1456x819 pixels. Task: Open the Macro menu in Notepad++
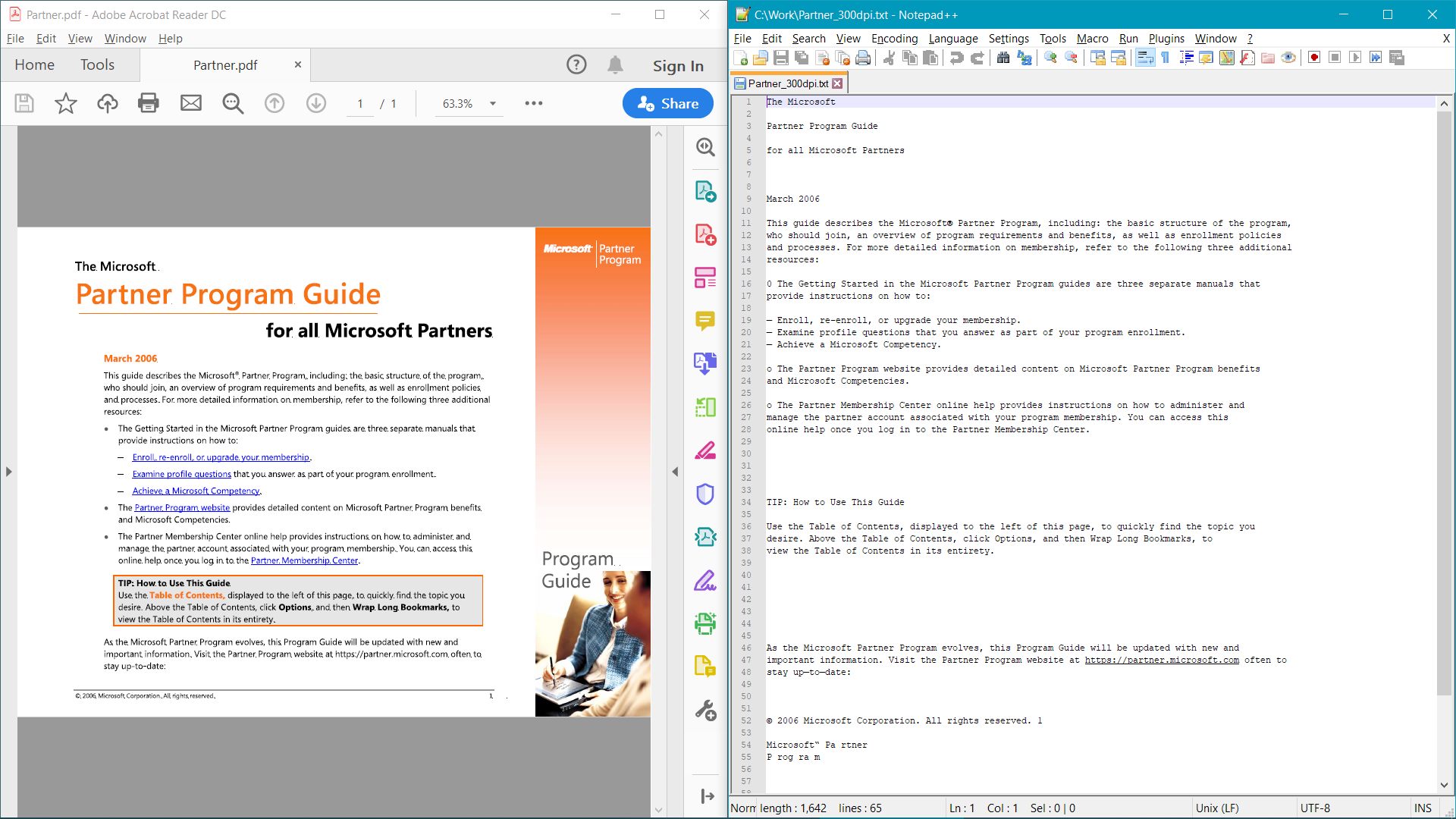point(1093,39)
